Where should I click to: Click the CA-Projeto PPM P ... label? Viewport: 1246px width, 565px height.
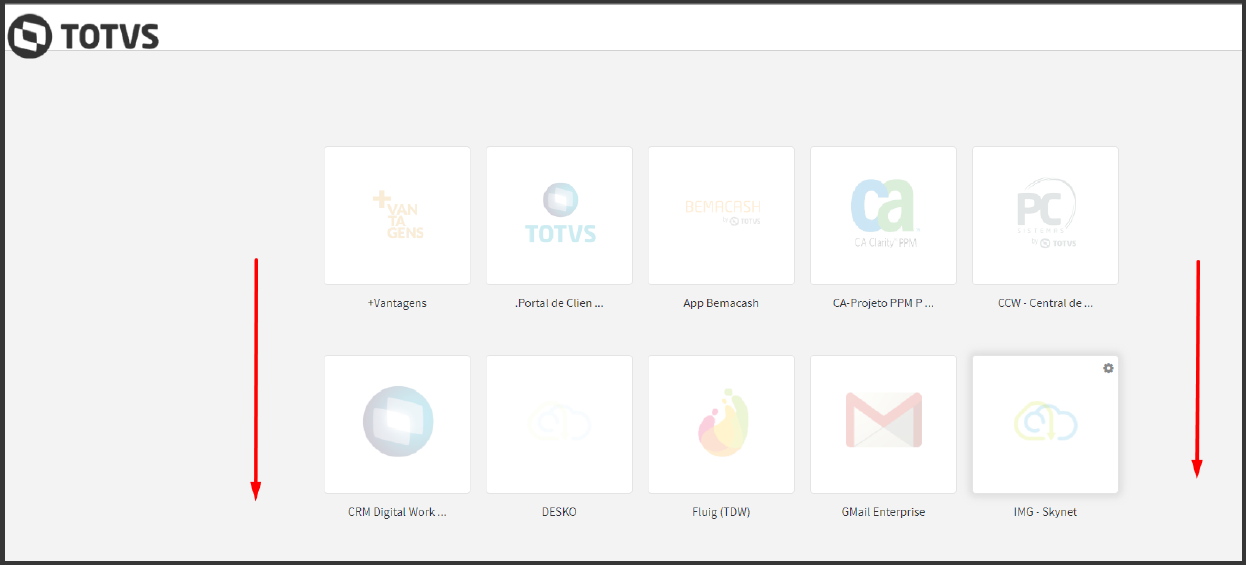[x=883, y=303]
